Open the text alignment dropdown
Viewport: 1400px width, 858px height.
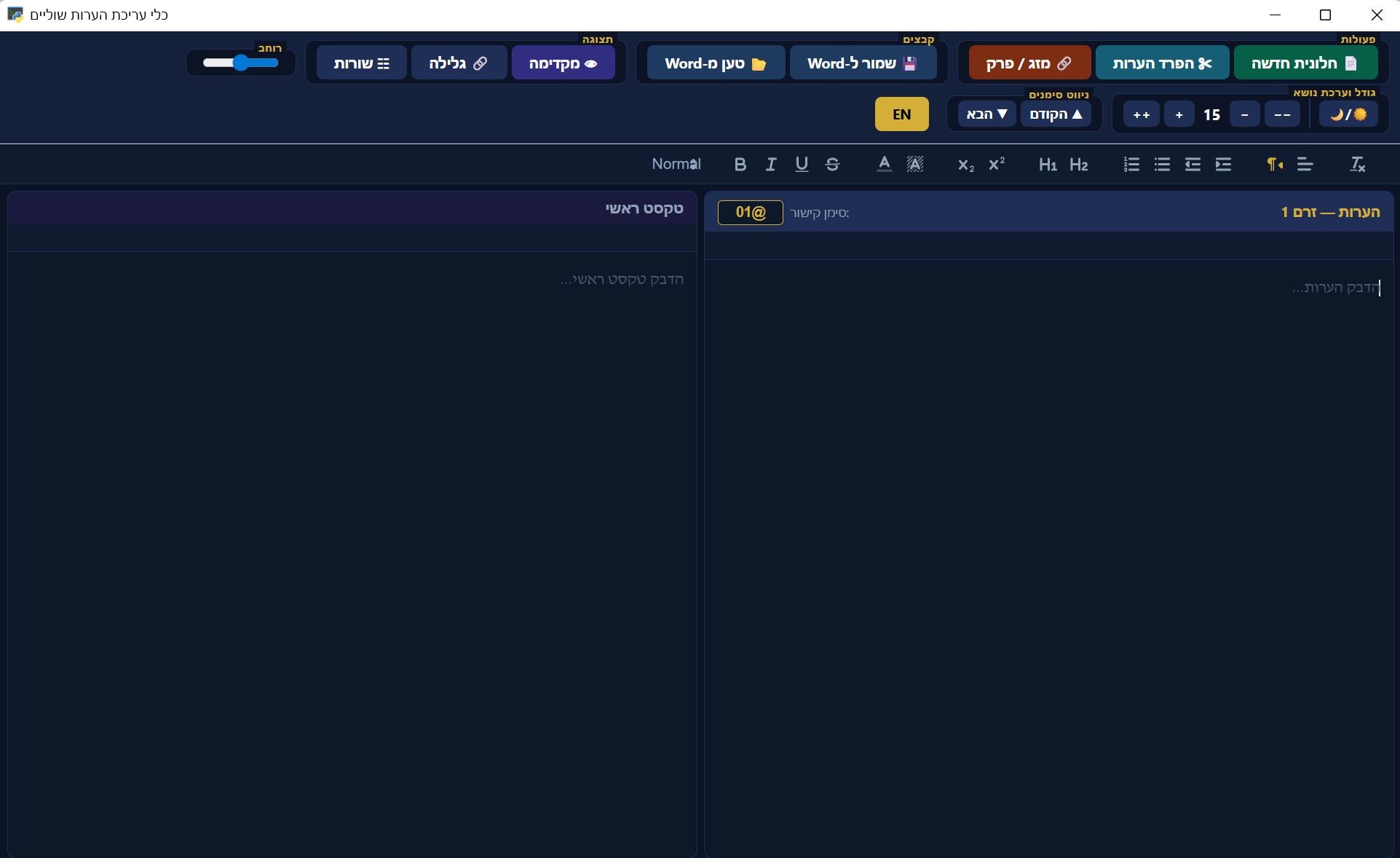pos(1305,165)
